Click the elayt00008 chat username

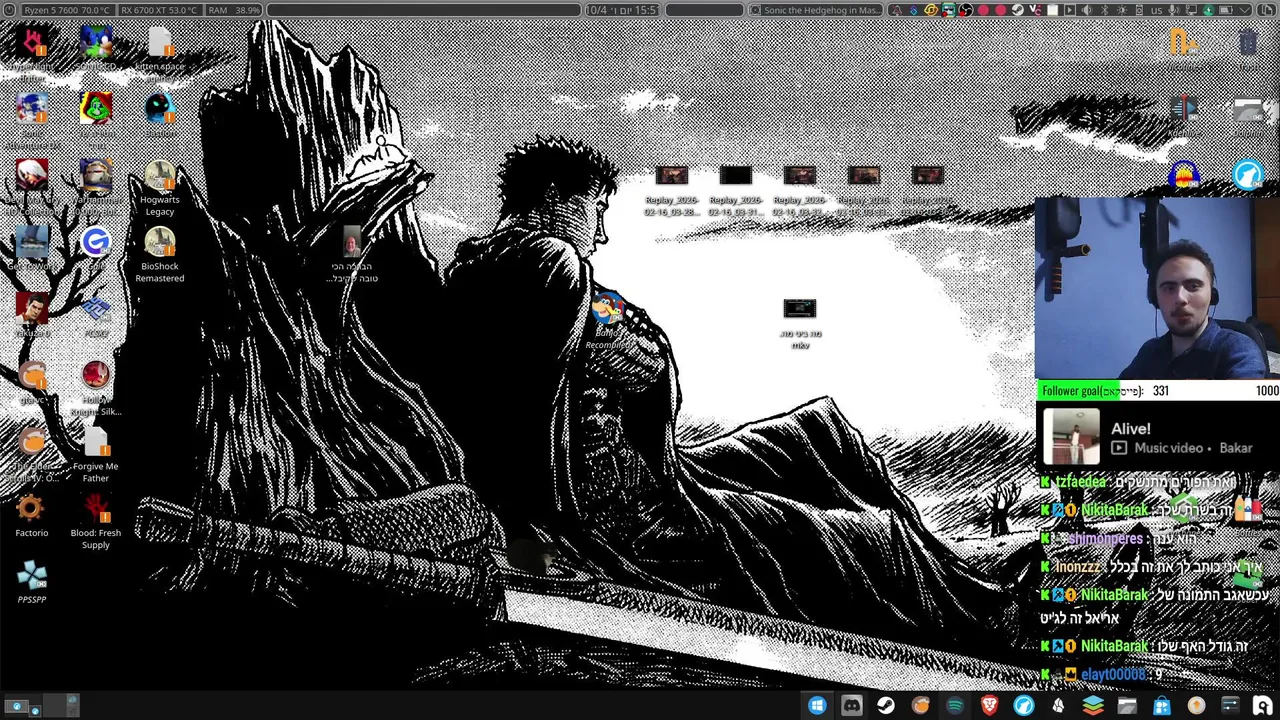pyautogui.click(x=1113, y=675)
